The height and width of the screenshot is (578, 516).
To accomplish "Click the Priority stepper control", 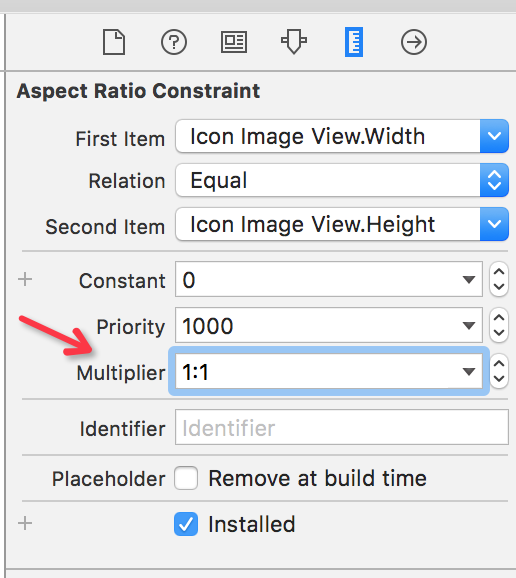I will [x=499, y=325].
